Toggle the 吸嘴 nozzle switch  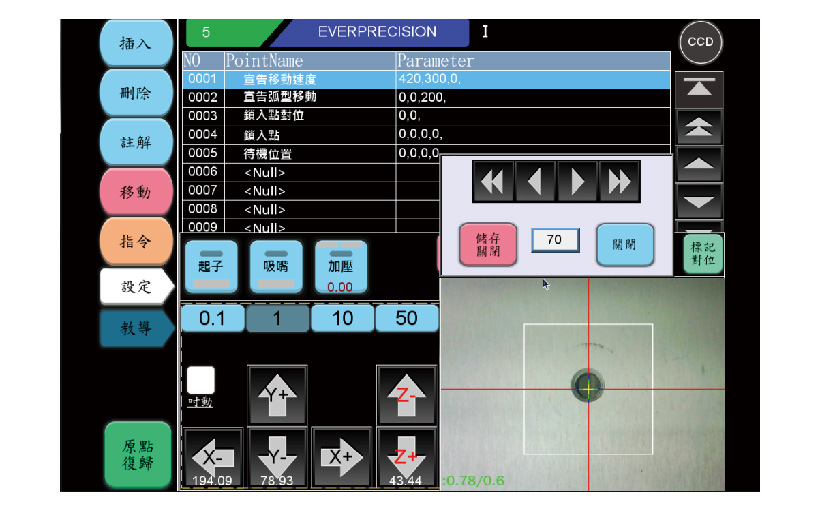(275, 265)
